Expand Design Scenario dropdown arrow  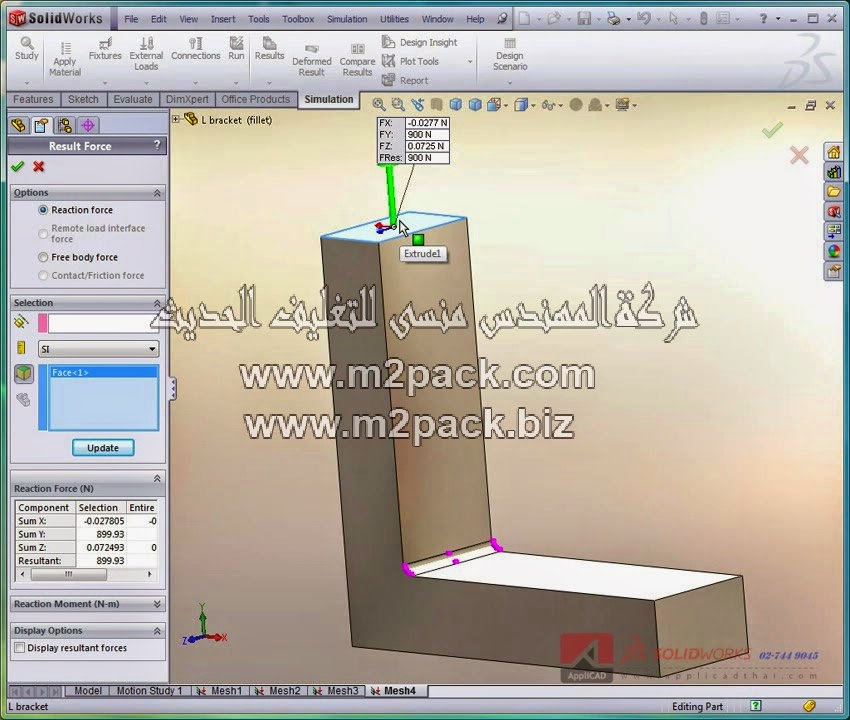pos(510,83)
